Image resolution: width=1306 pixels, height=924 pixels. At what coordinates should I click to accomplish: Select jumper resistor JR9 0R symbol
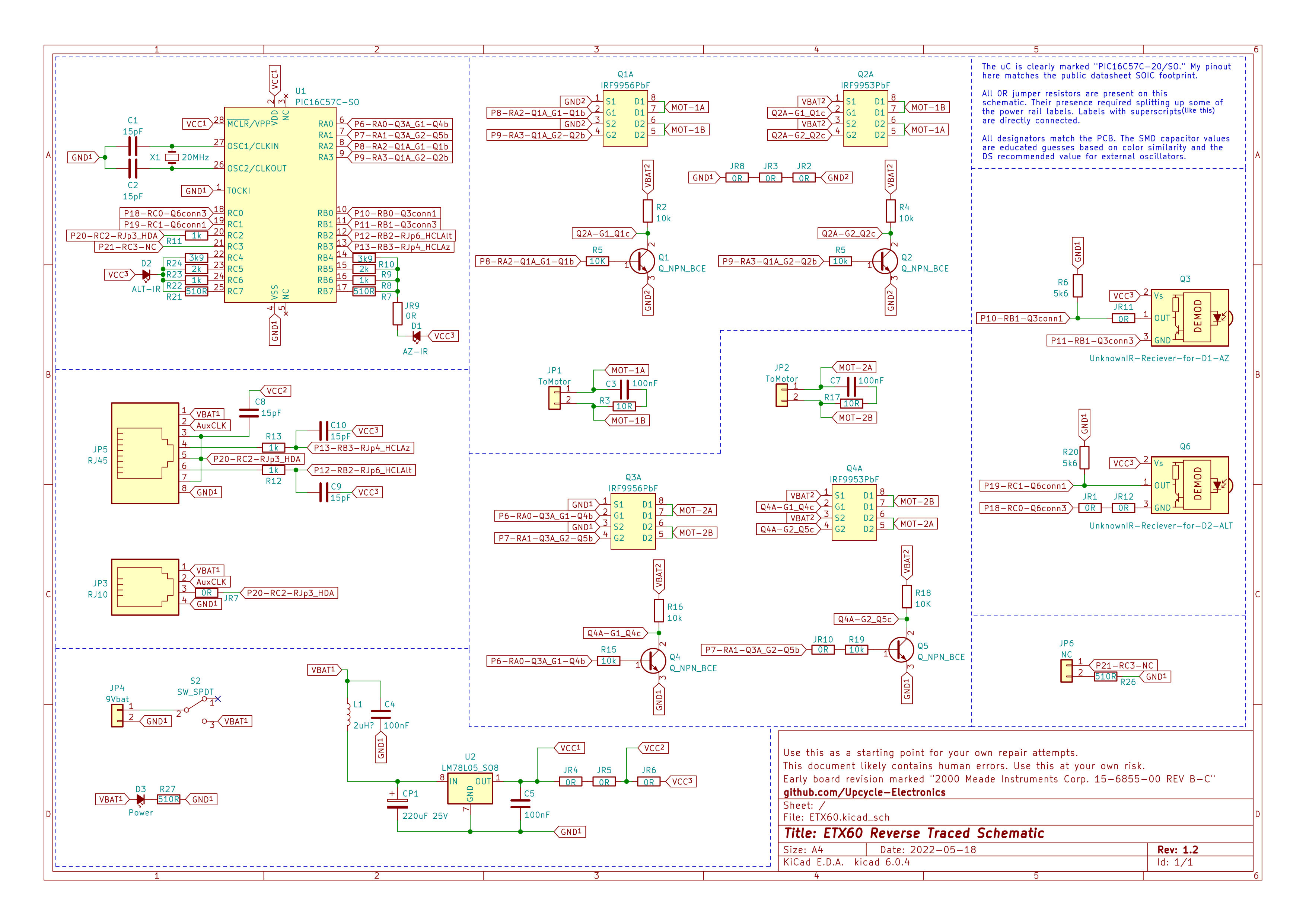398,313
